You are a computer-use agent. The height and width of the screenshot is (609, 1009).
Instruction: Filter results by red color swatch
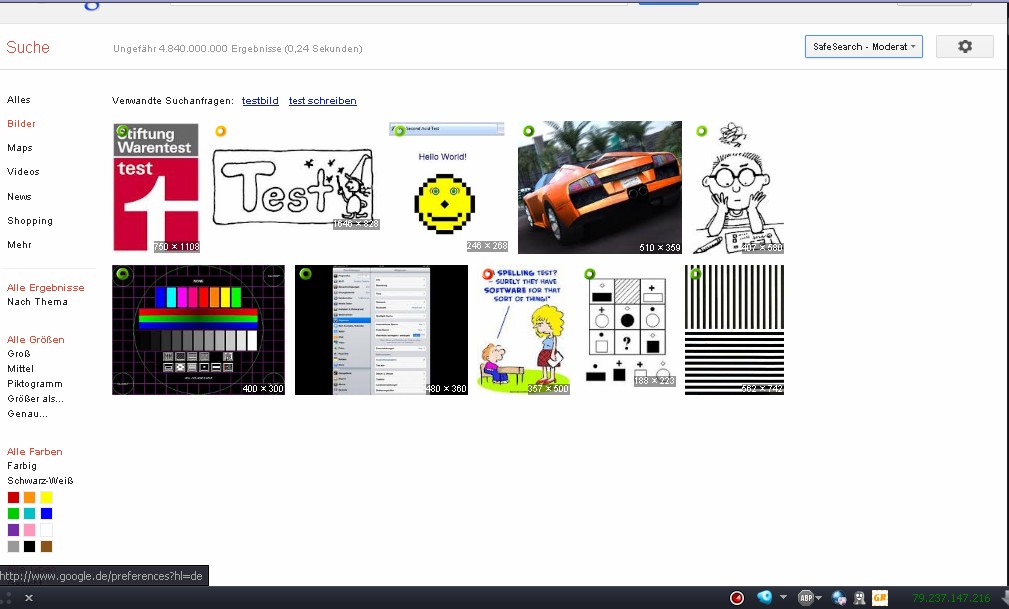[x=13, y=497]
